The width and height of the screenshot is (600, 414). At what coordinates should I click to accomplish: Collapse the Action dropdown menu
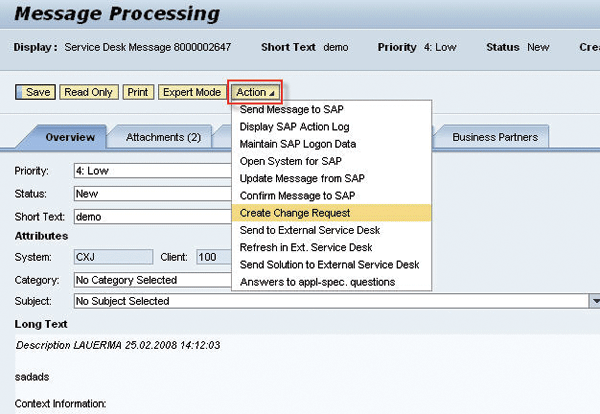click(x=256, y=92)
